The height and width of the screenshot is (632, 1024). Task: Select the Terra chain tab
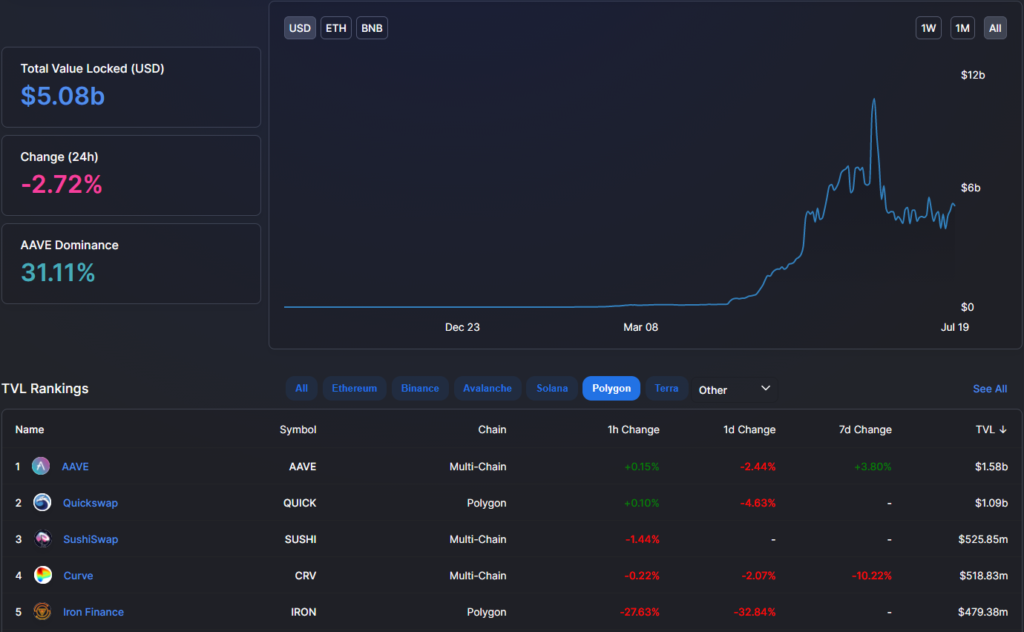(666, 388)
